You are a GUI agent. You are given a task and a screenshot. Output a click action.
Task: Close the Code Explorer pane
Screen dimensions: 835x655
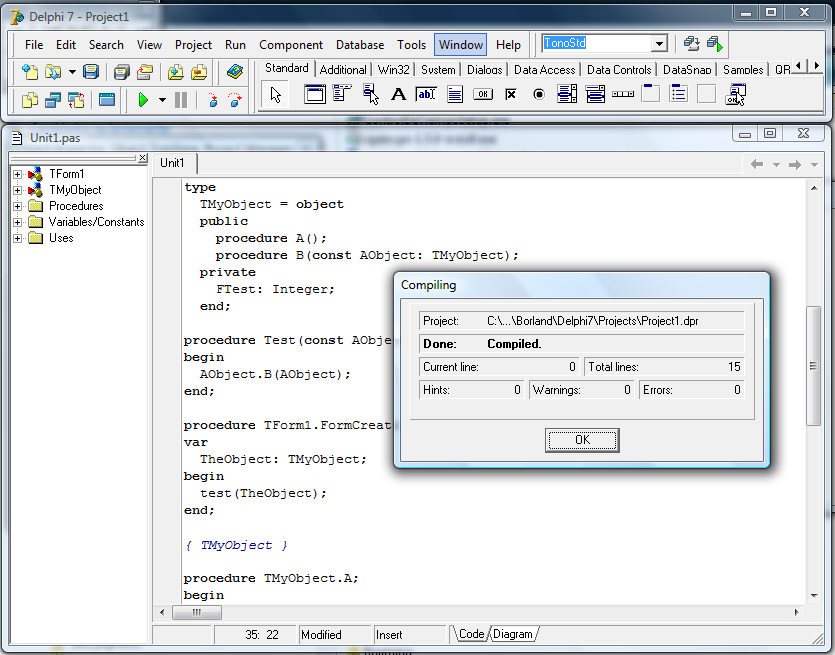click(x=142, y=158)
